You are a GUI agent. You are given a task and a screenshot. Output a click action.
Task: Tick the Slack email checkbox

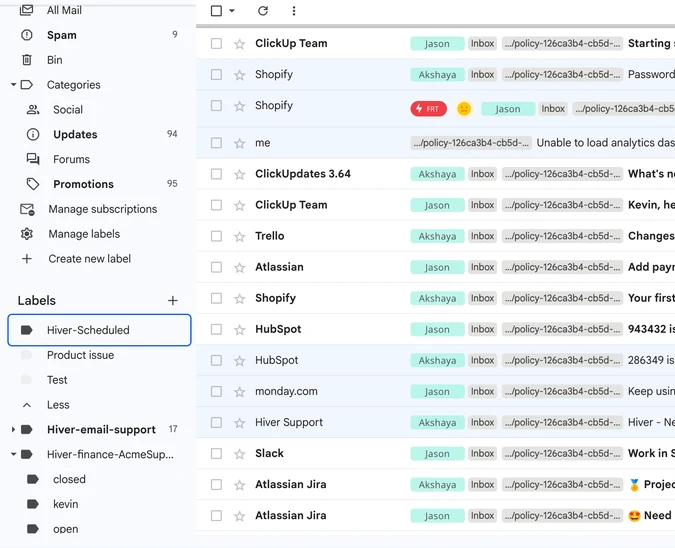[x=217, y=453]
